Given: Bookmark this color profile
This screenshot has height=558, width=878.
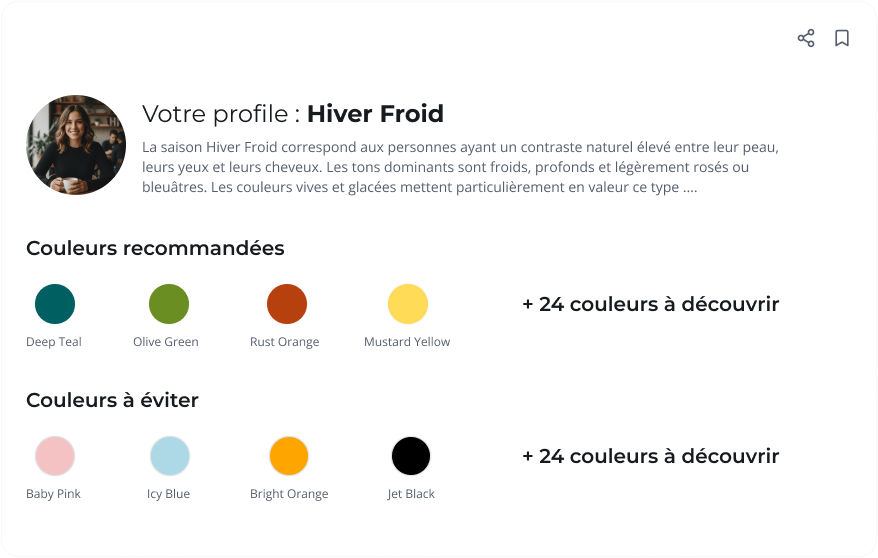Looking at the screenshot, I should tap(842, 38).
